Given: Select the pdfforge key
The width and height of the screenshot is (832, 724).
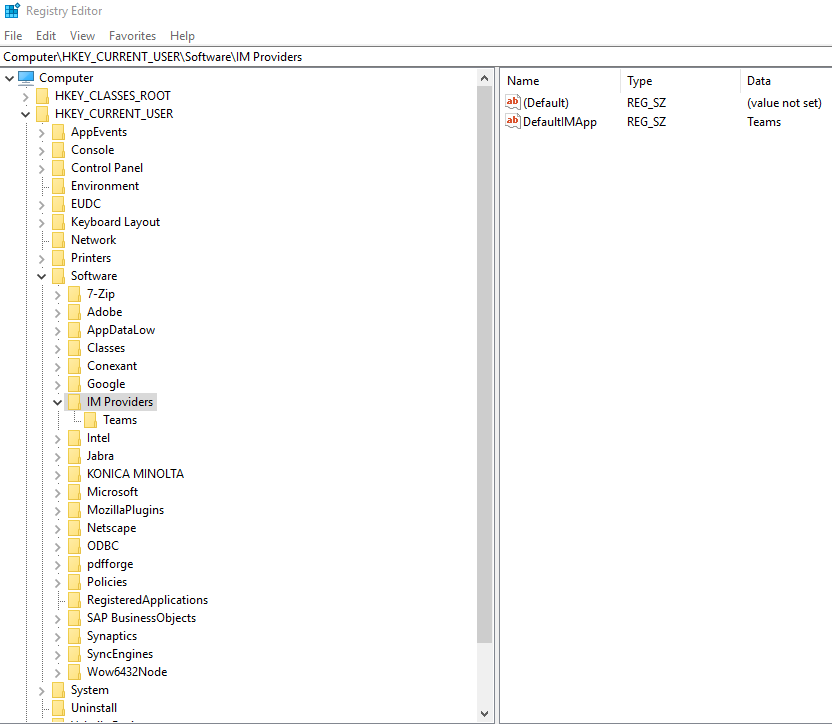Looking at the screenshot, I should (110, 564).
